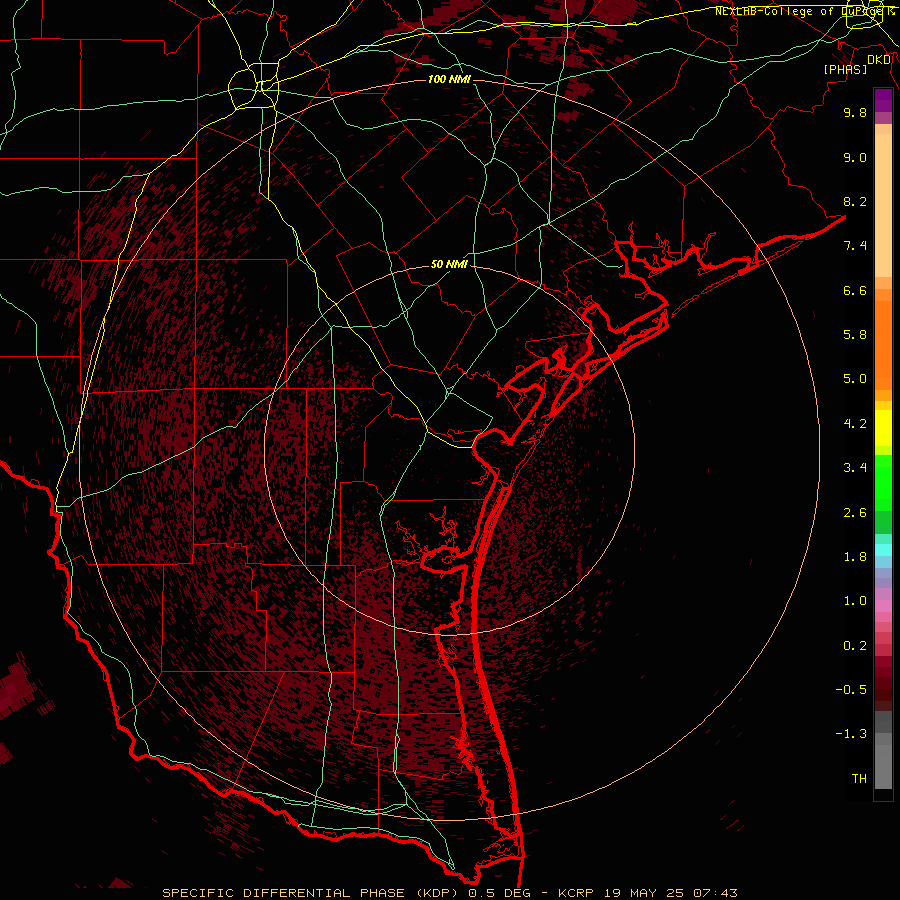The width and height of the screenshot is (900, 900).
Task: Click the 0.2 scale label
Action: (x=855, y=646)
